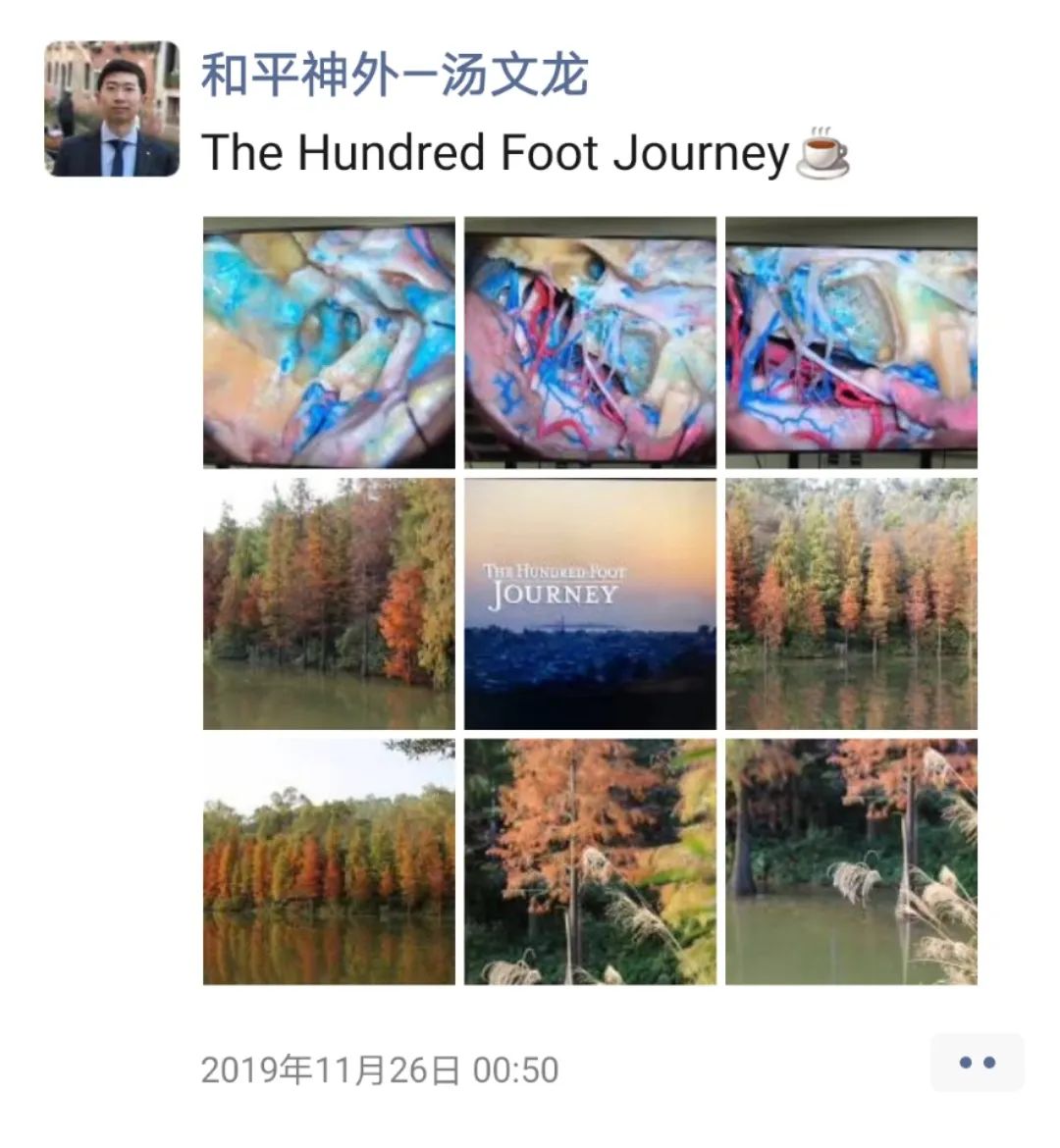Click the coffee cup emoji

pos(822,153)
